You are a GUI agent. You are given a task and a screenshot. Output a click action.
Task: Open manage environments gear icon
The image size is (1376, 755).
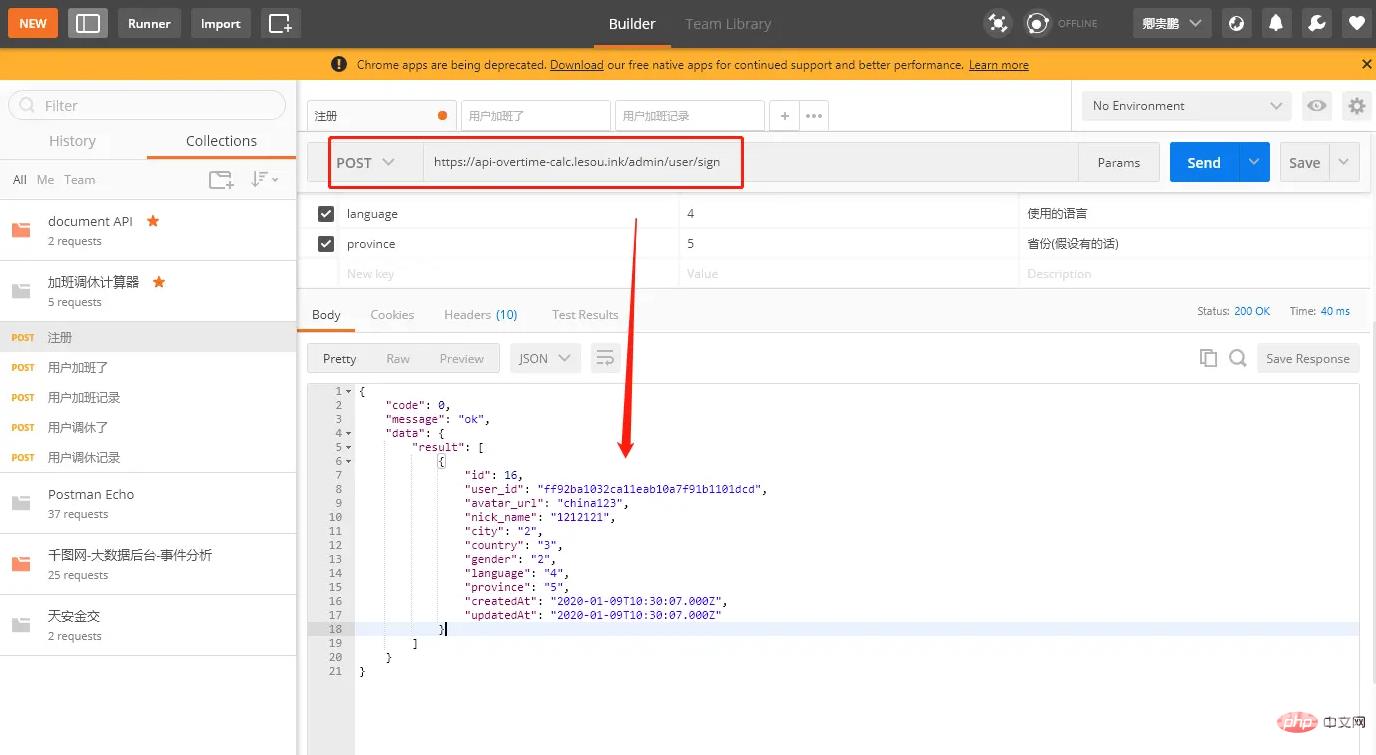click(x=1356, y=106)
